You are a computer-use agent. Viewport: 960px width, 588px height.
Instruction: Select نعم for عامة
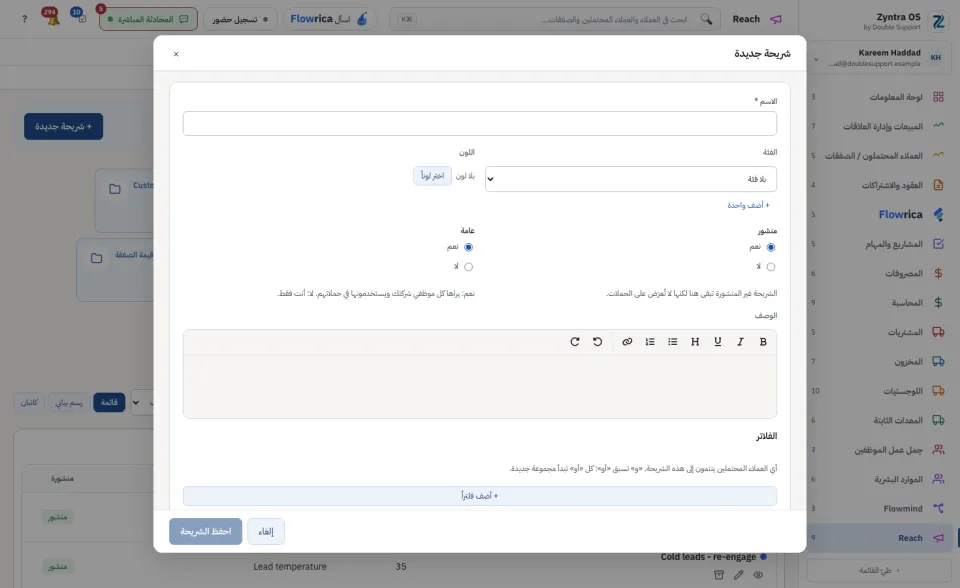(x=468, y=247)
